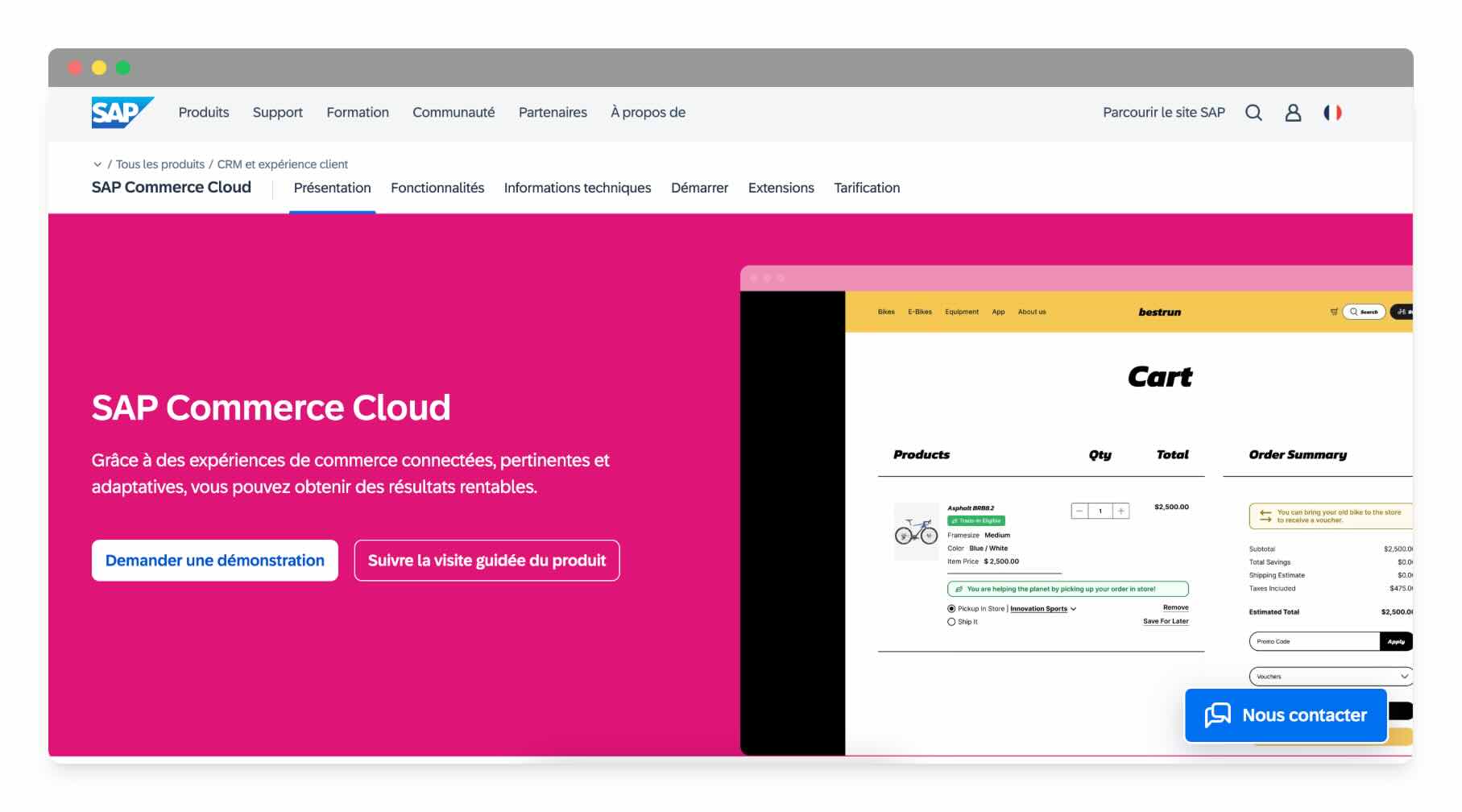Click Demander une démonstration button
This screenshot has width=1462, height=812.
coord(215,561)
